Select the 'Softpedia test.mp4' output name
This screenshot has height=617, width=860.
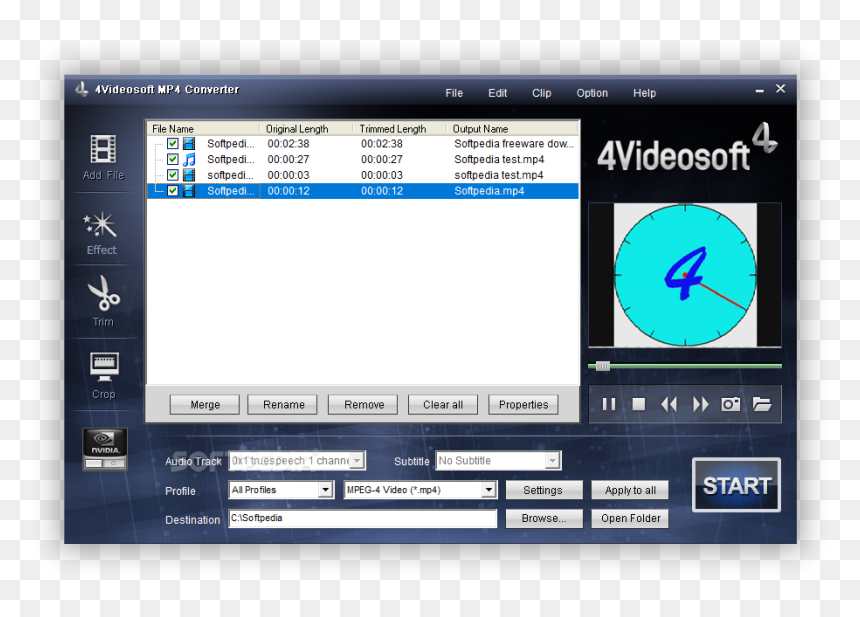click(499, 160)
